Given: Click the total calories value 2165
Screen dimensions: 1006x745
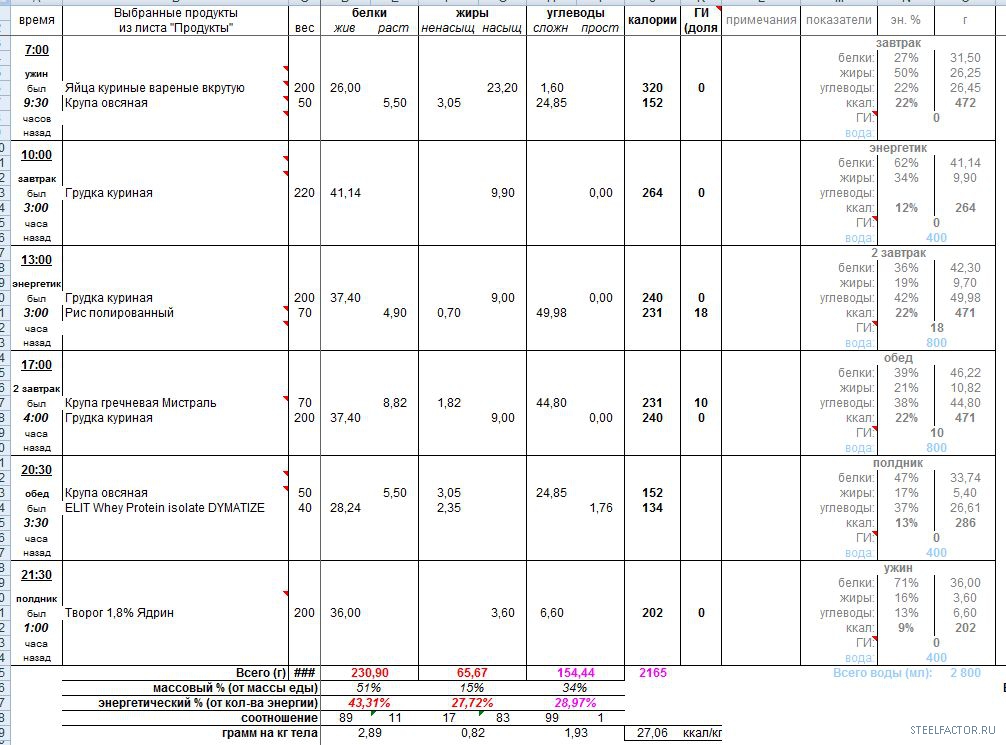Looking at the screenshot, I should [652, 673].
